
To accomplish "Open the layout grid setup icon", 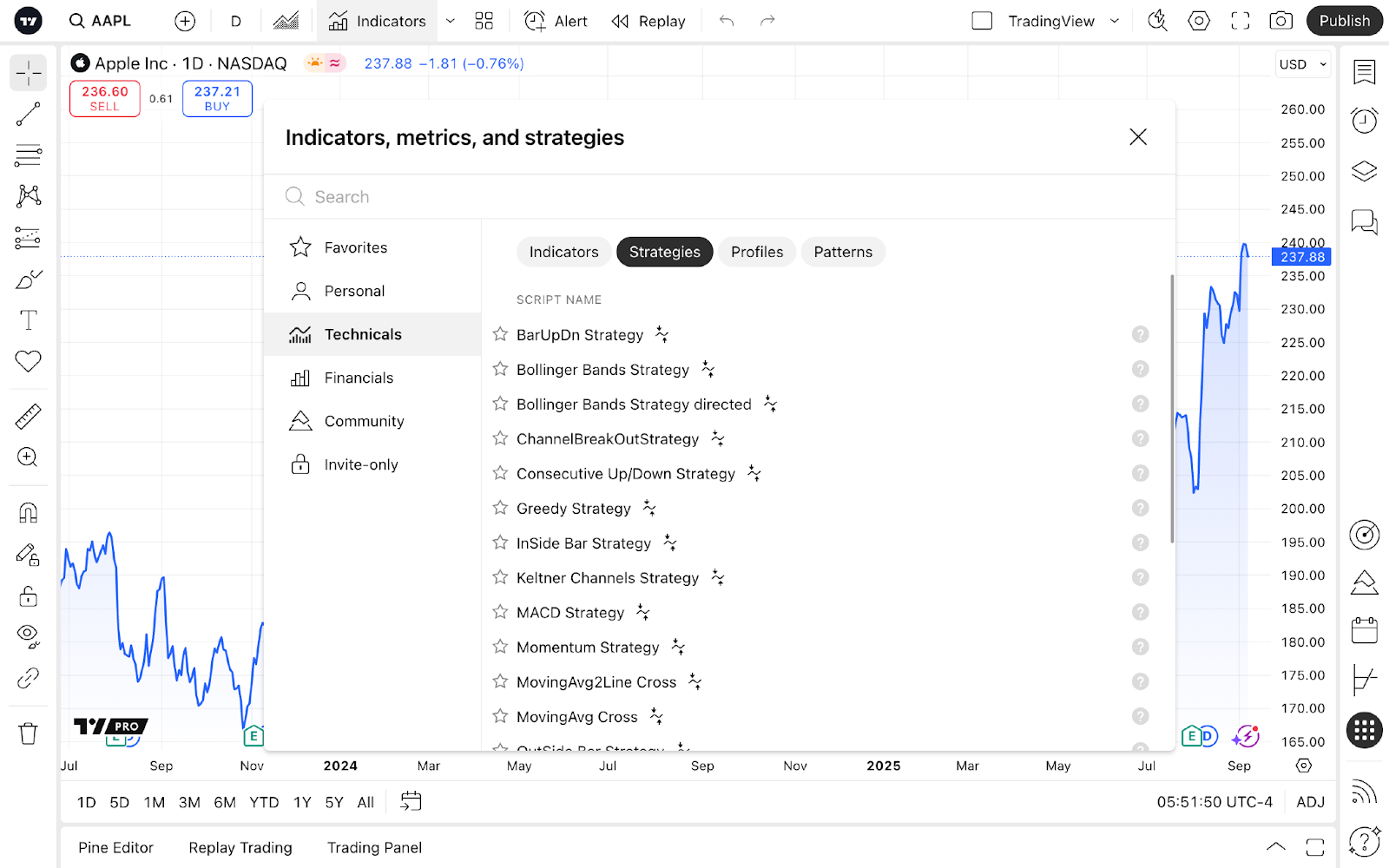I will [x=484, y=21].
